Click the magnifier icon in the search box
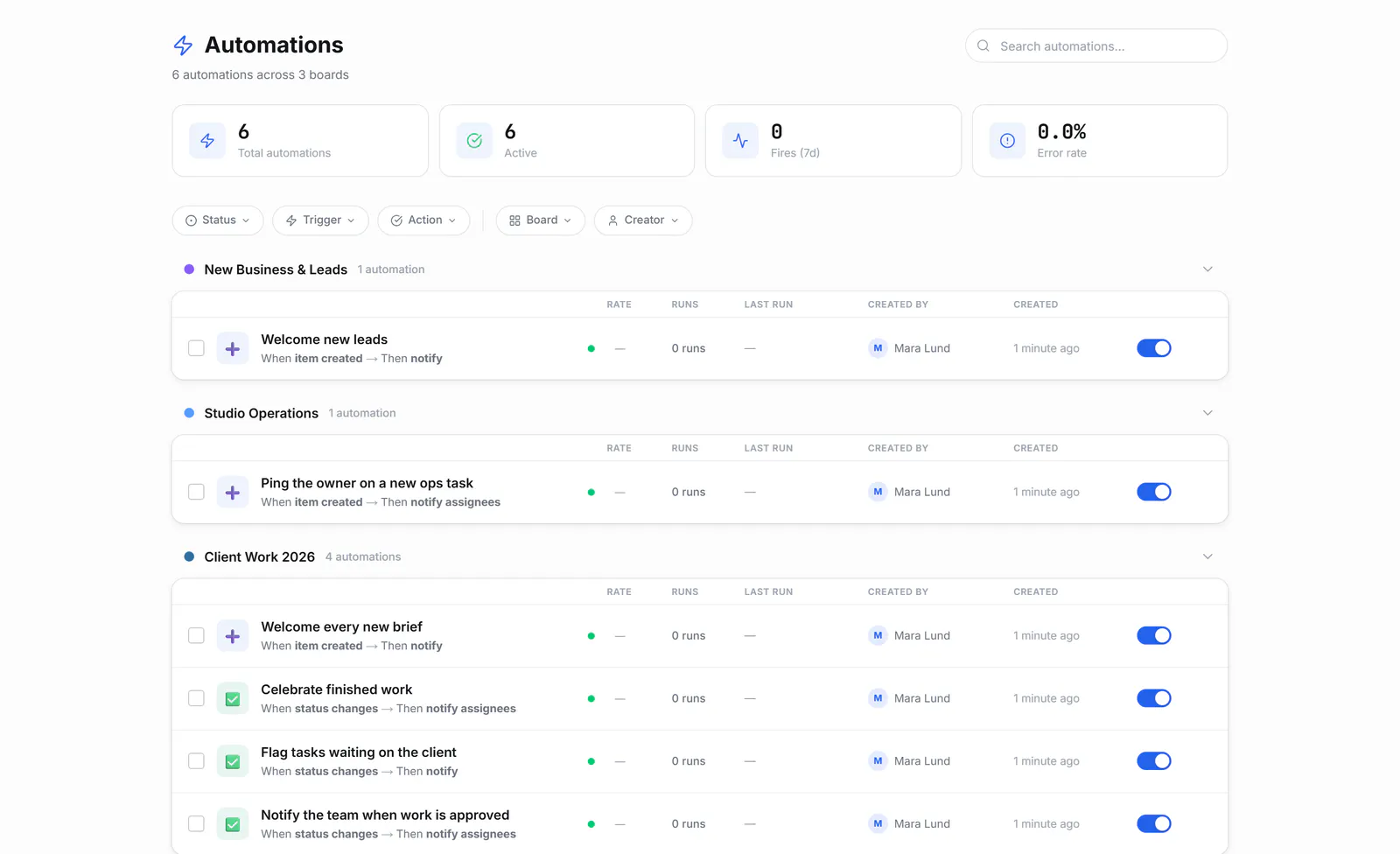Image resolution: width=1400 pixels, height=854 pixels. 983,45
